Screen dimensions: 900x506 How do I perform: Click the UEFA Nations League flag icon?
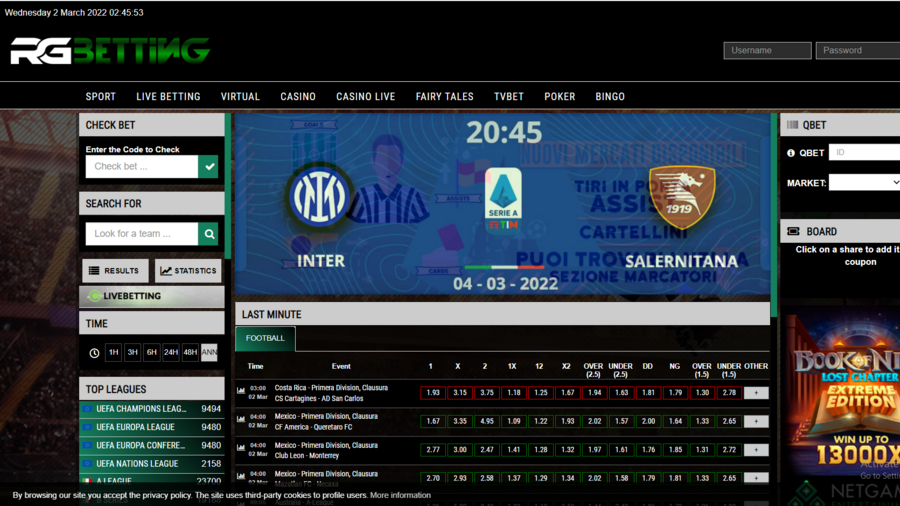click(x=87, y=464)
